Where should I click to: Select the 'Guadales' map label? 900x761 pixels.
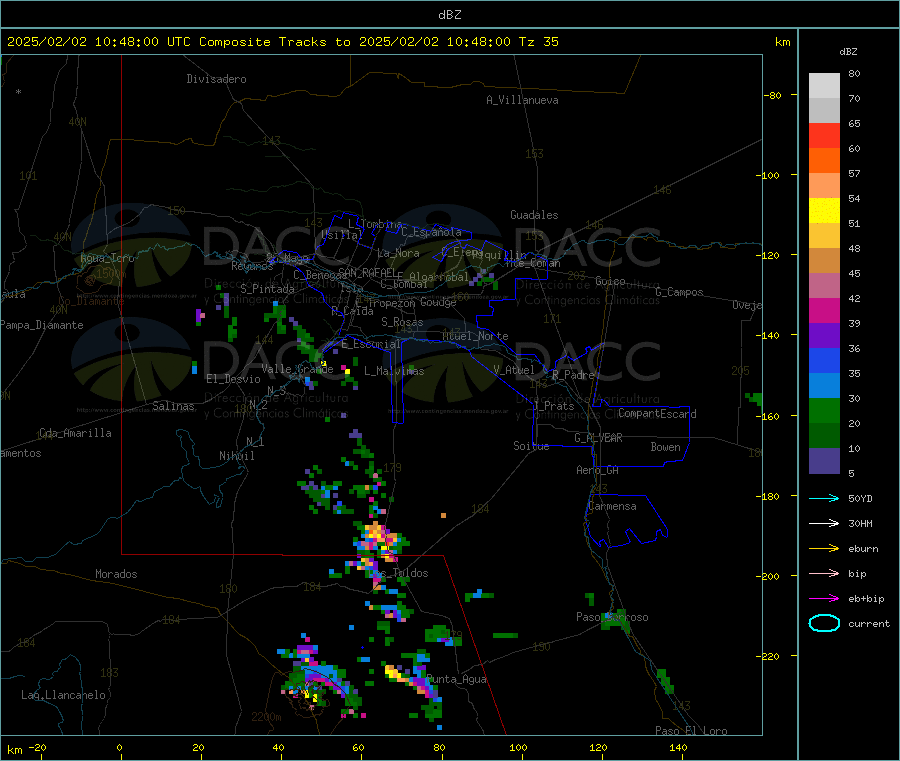534,215
